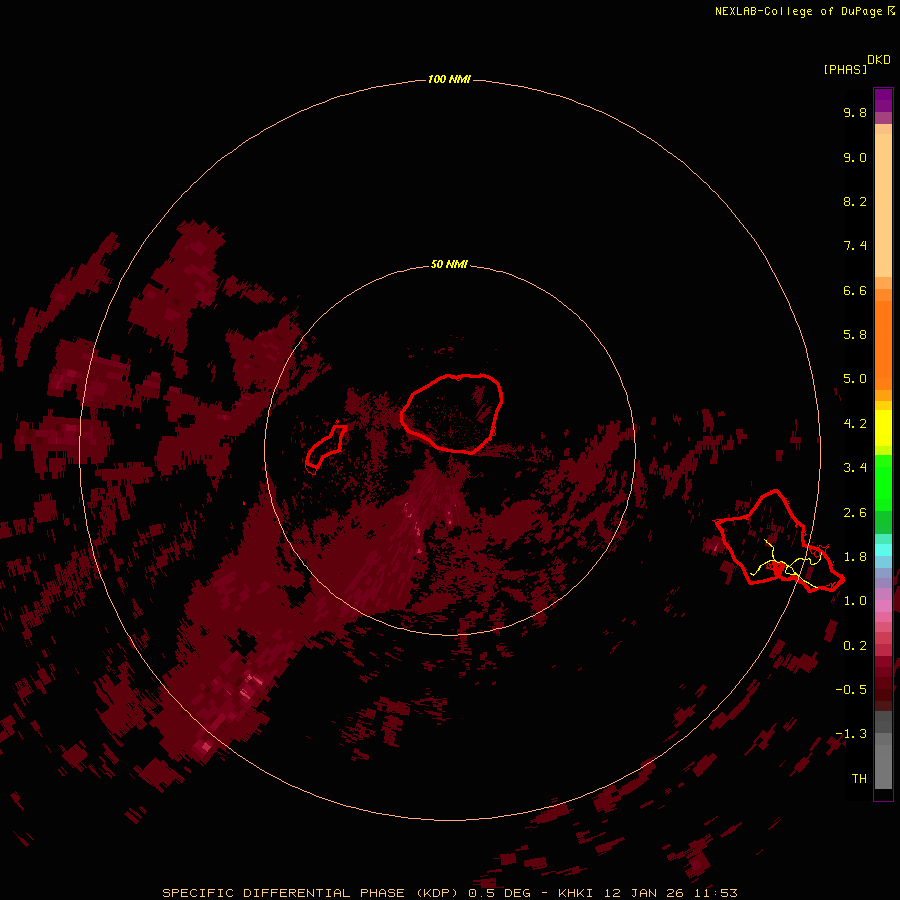The width and height of the screenshot is (900, 900).
Task: Click the -1.3 value on the color scale
Action: pyautogui.click(x=851, y=734)
